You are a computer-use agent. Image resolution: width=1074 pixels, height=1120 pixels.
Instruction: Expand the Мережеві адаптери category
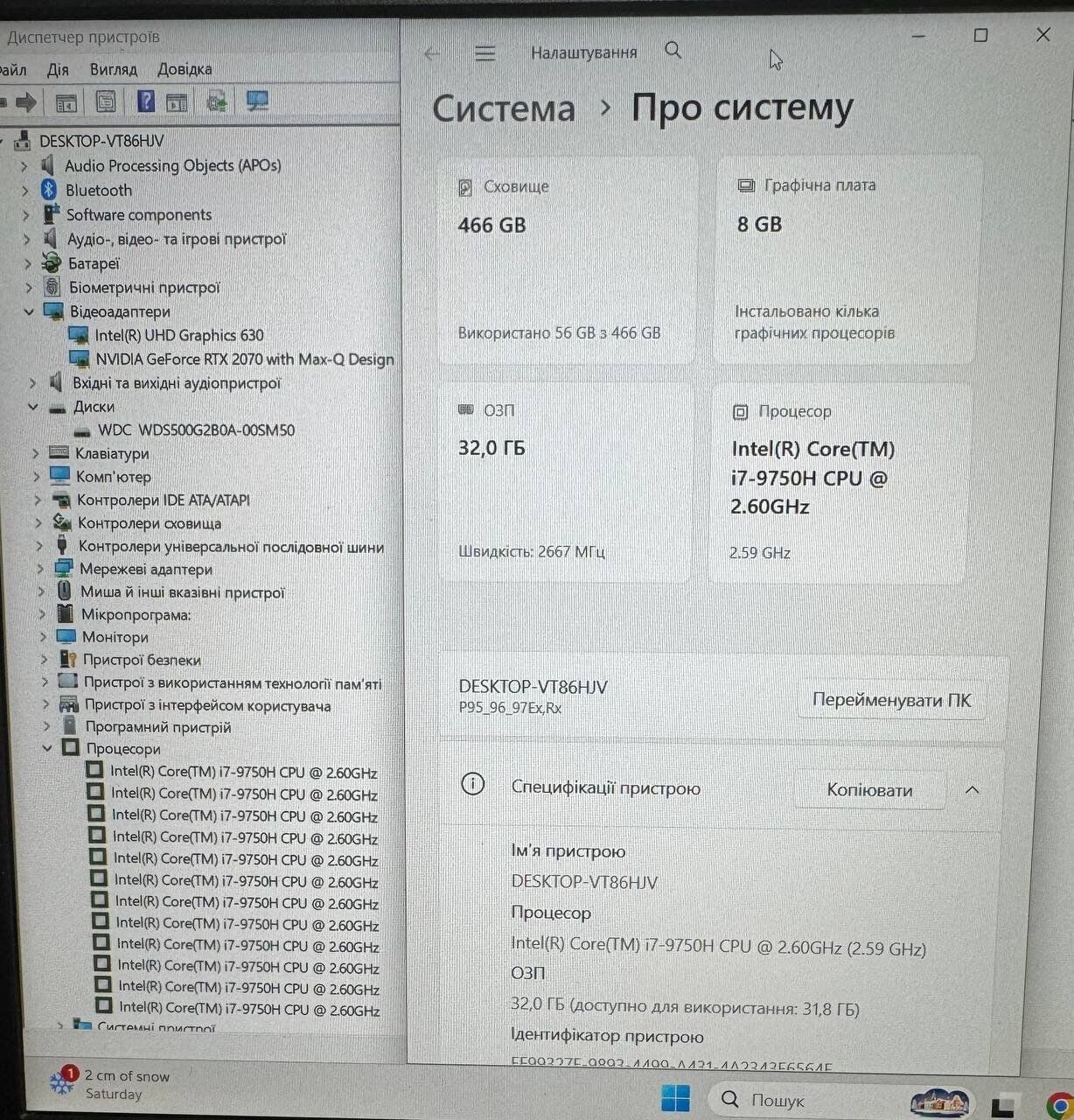(39, 570)
